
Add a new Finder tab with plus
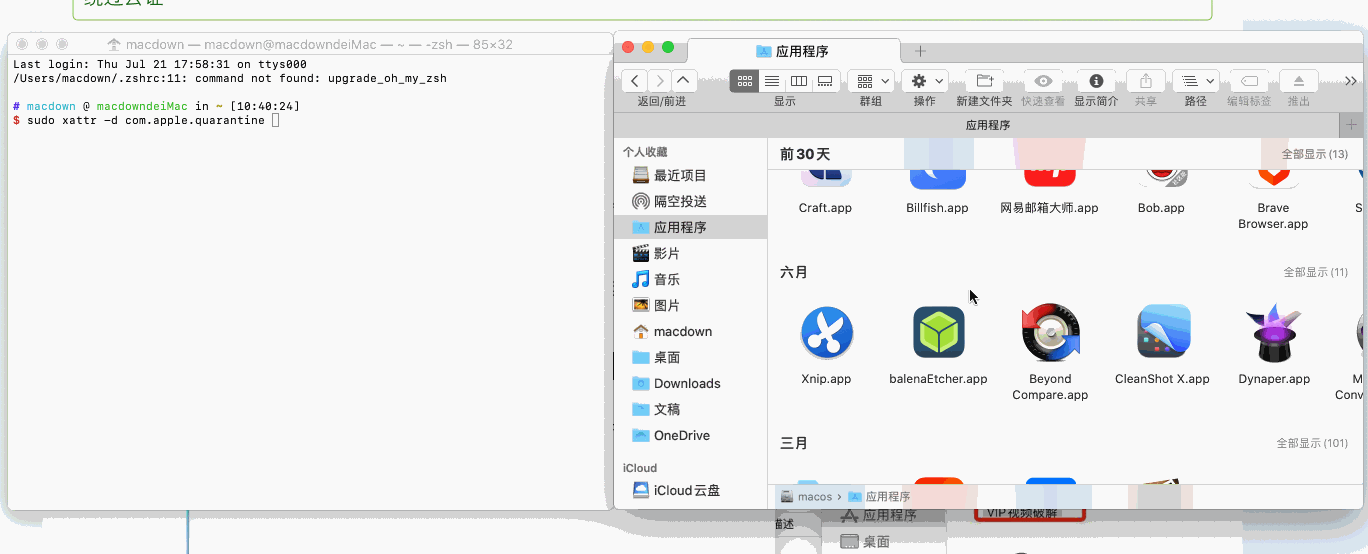[921, 51]
